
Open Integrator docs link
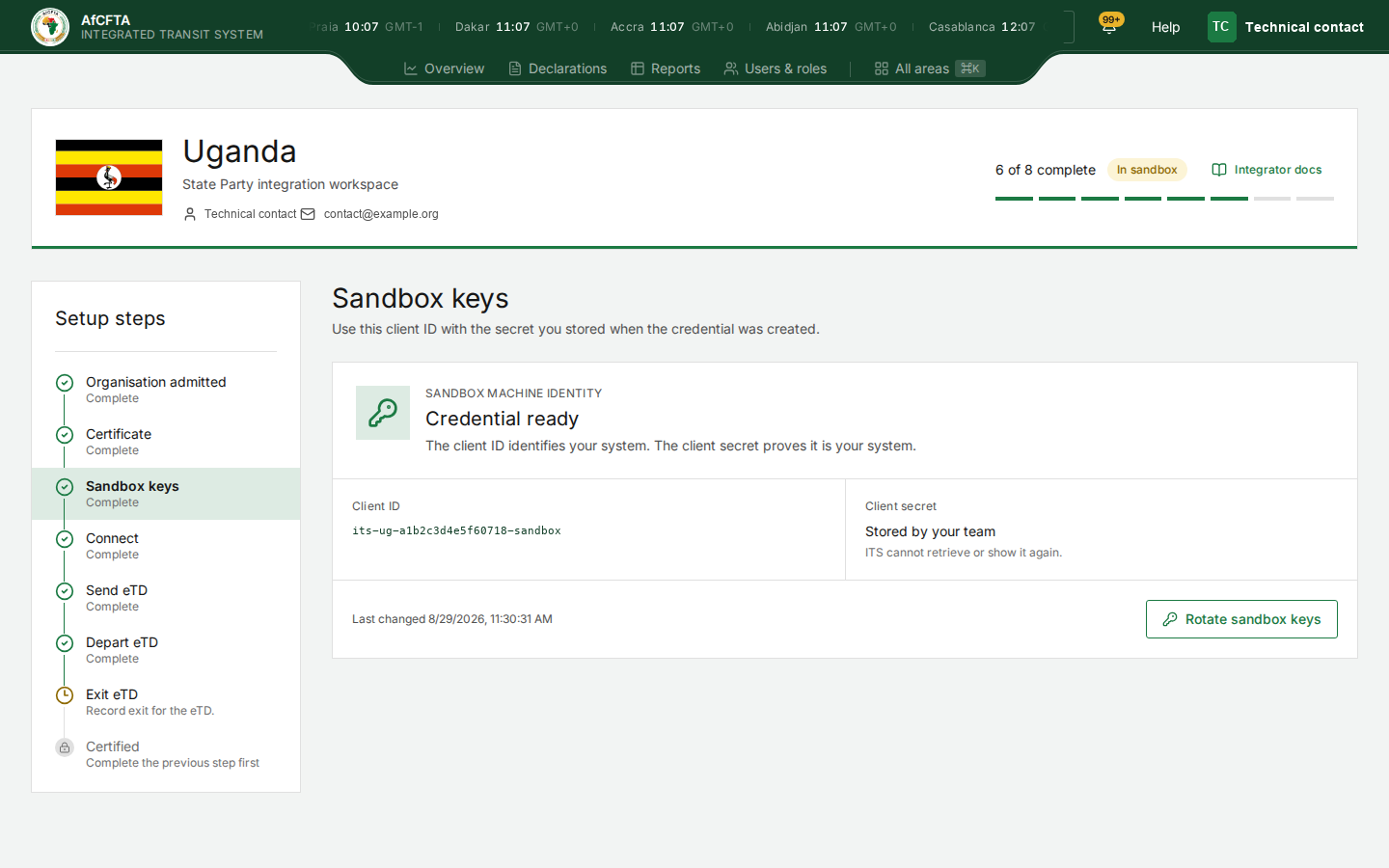click(1266, 170)
